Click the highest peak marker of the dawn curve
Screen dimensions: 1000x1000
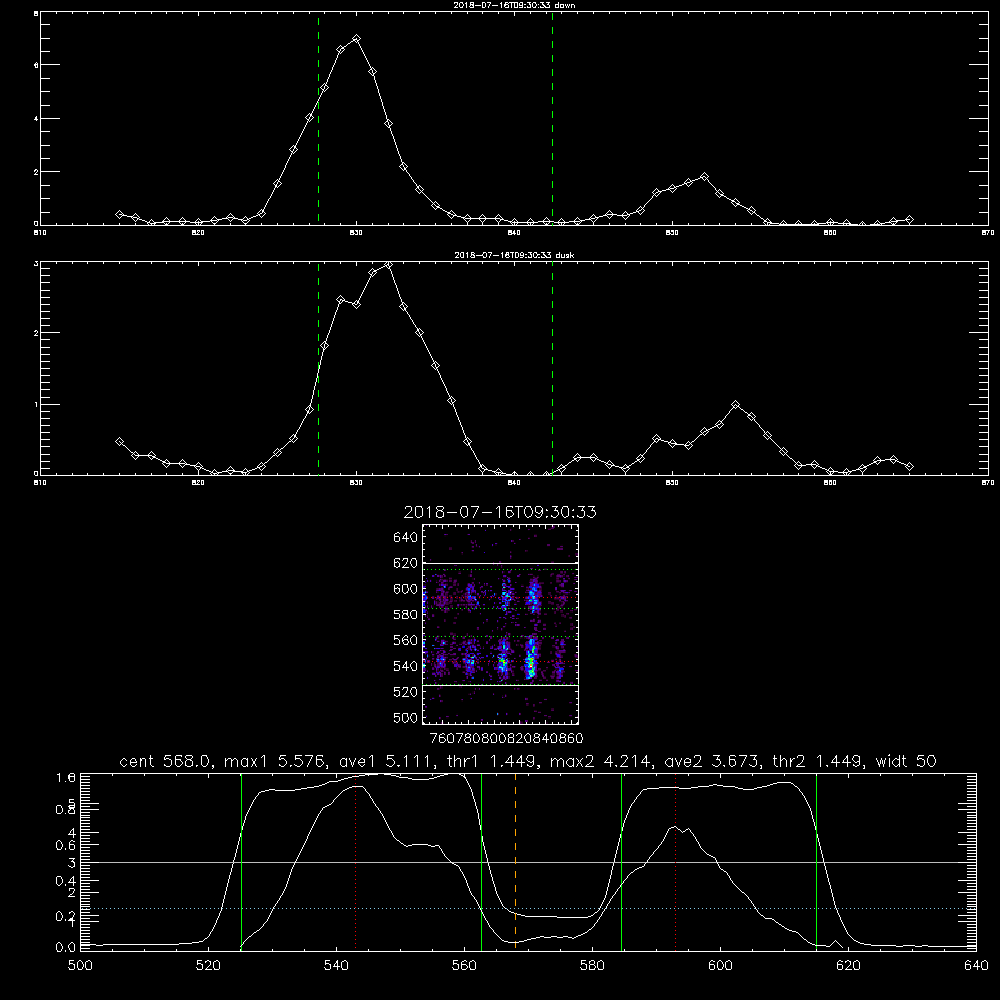(x=357, y=38)
